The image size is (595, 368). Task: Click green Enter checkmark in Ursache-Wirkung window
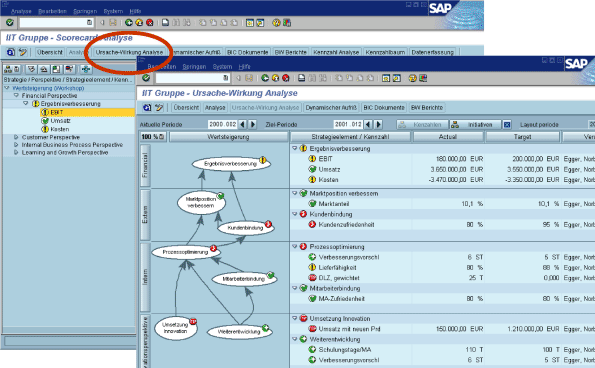coord(146,78)
